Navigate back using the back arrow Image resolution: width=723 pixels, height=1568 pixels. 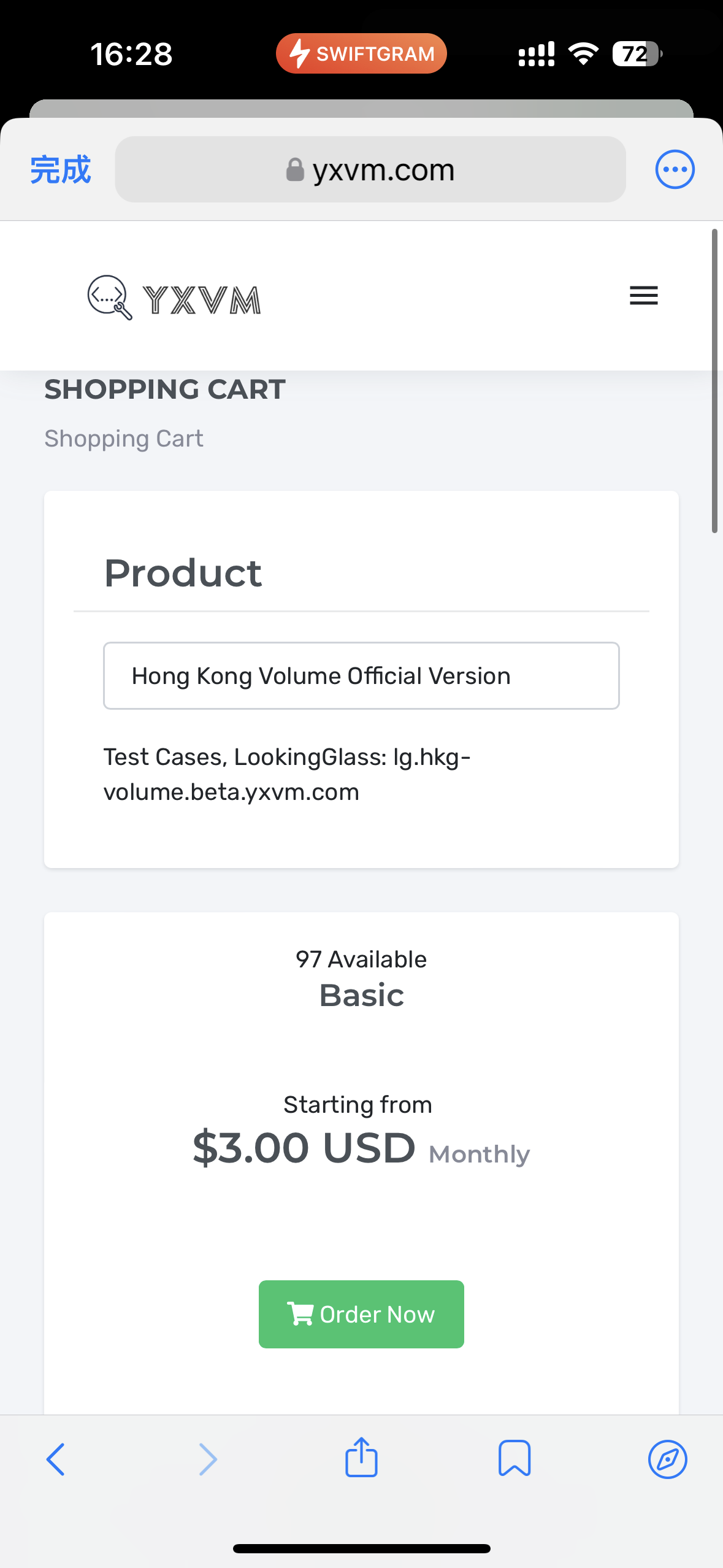[56, 1458]
